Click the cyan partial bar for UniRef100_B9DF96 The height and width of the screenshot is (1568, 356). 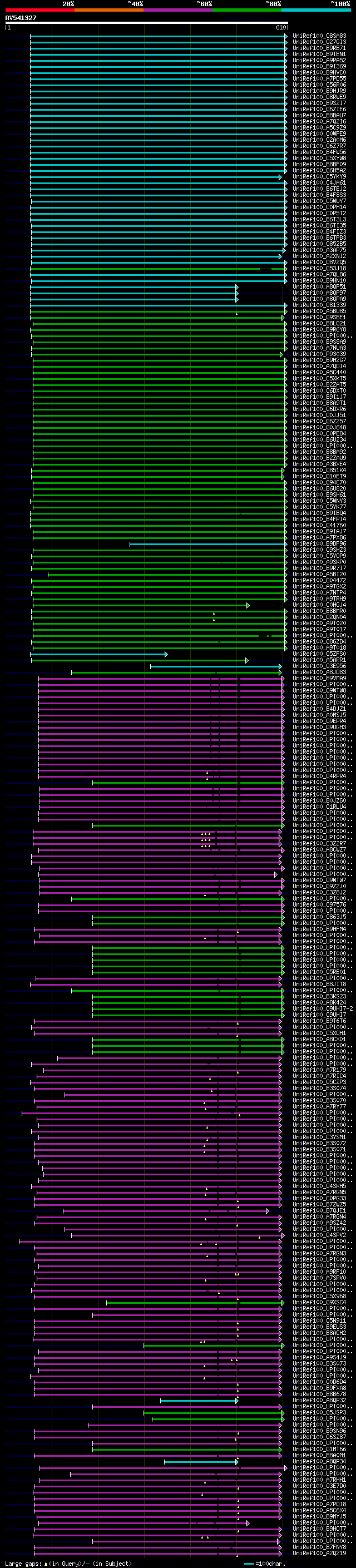208,544
